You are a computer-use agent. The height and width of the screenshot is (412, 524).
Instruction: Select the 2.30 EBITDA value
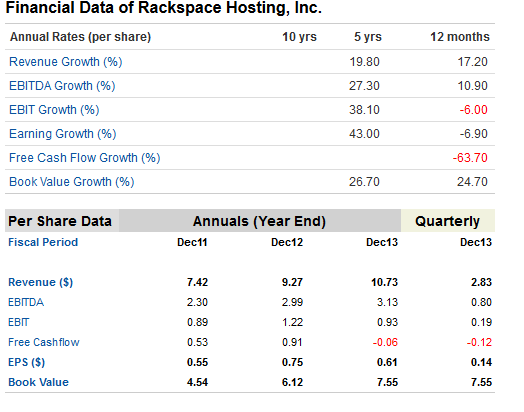pyautogui.click(x=197, y=302)
